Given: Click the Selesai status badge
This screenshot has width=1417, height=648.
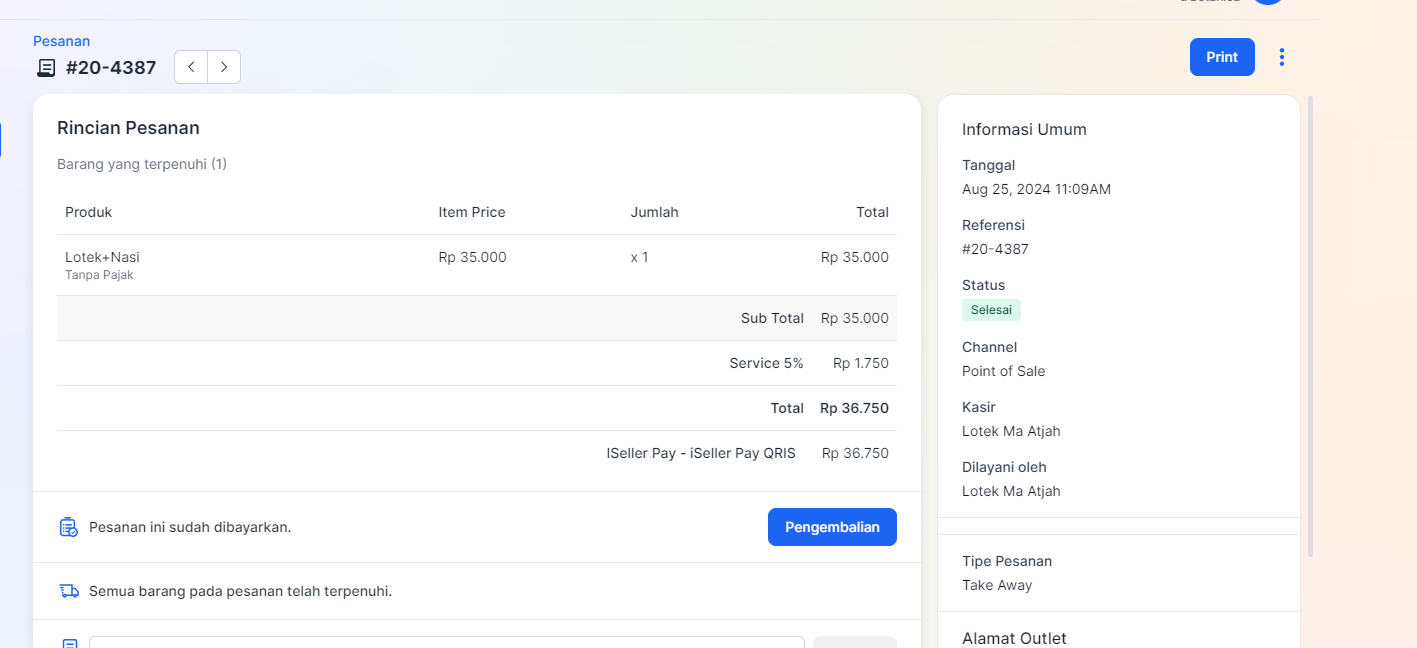Looking at the screenshot, I should pos(991,310).
